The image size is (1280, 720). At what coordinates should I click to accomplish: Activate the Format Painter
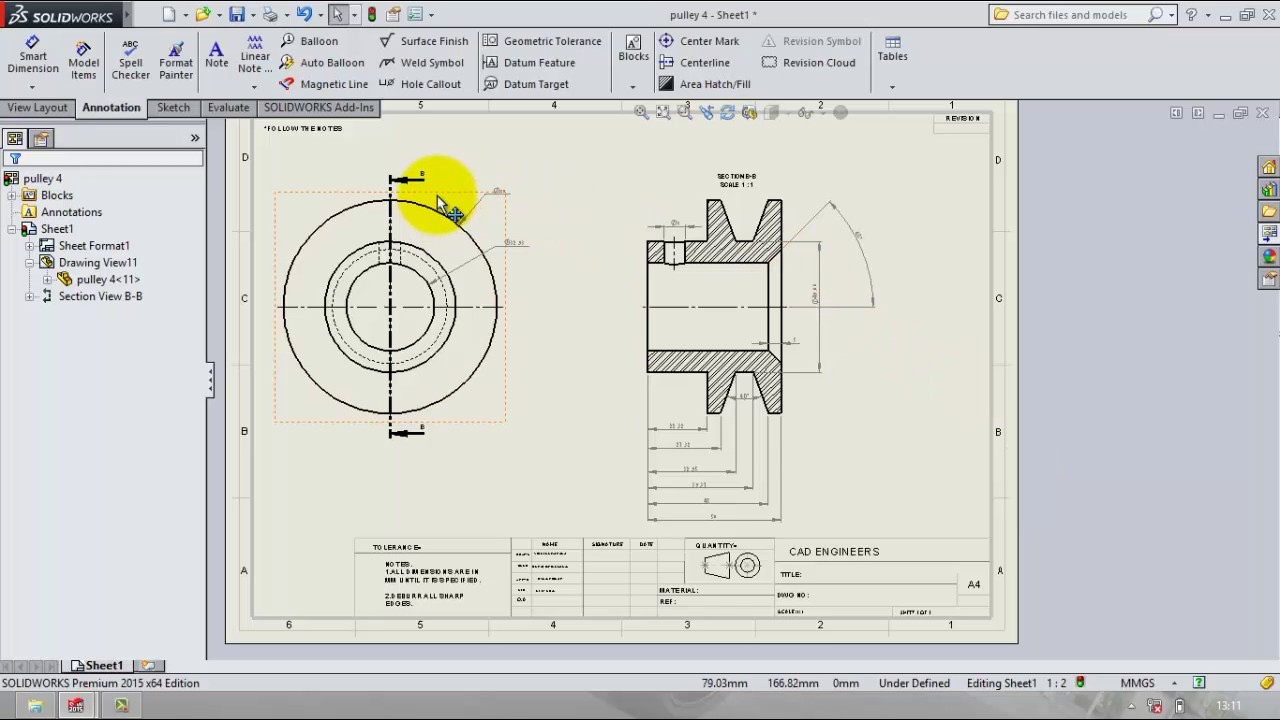[x=176, y=61]
